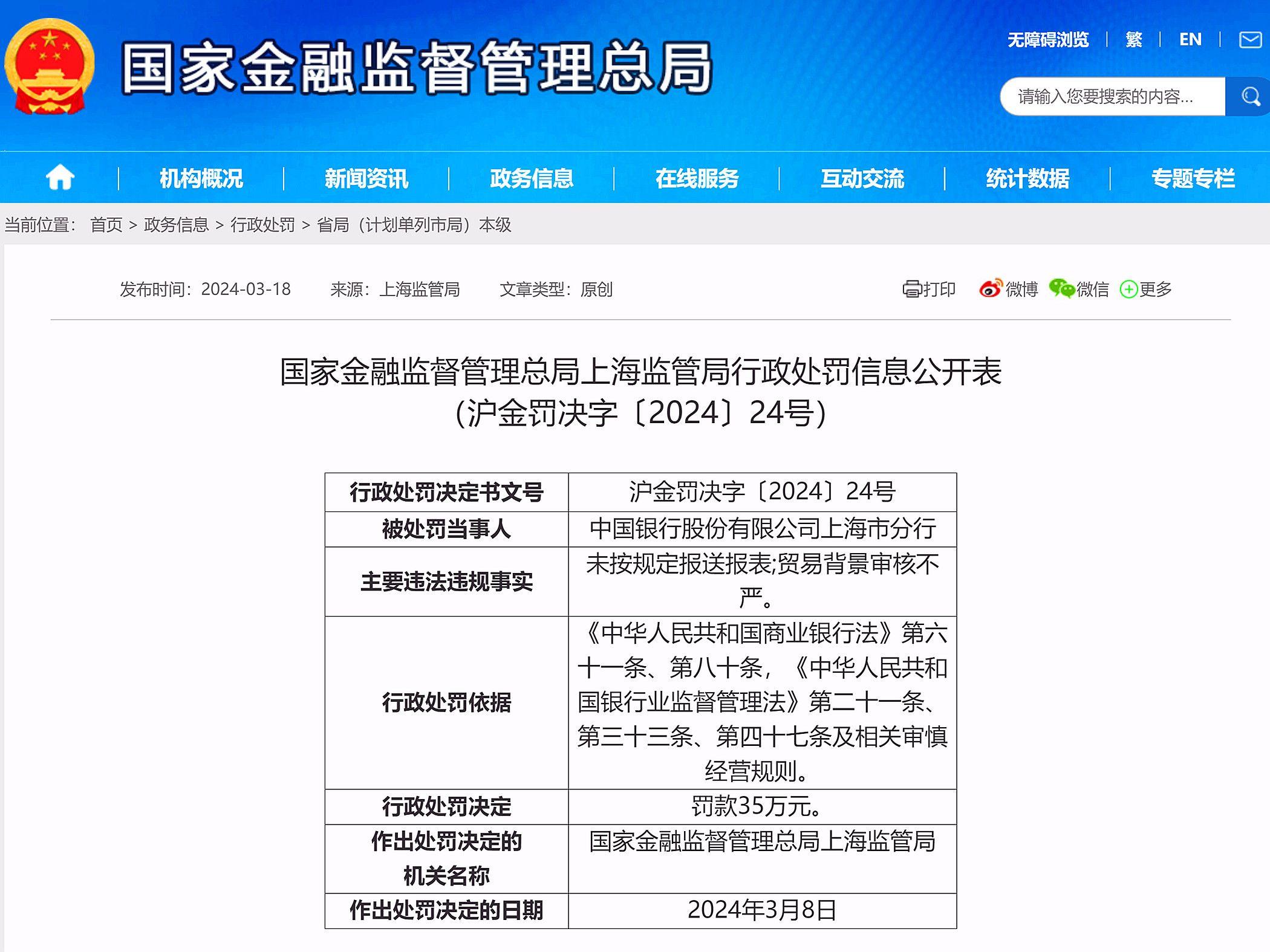Click the 行政处罚决定 header cell
Viewport: 1270px width, 952px height.
point(446,806)
